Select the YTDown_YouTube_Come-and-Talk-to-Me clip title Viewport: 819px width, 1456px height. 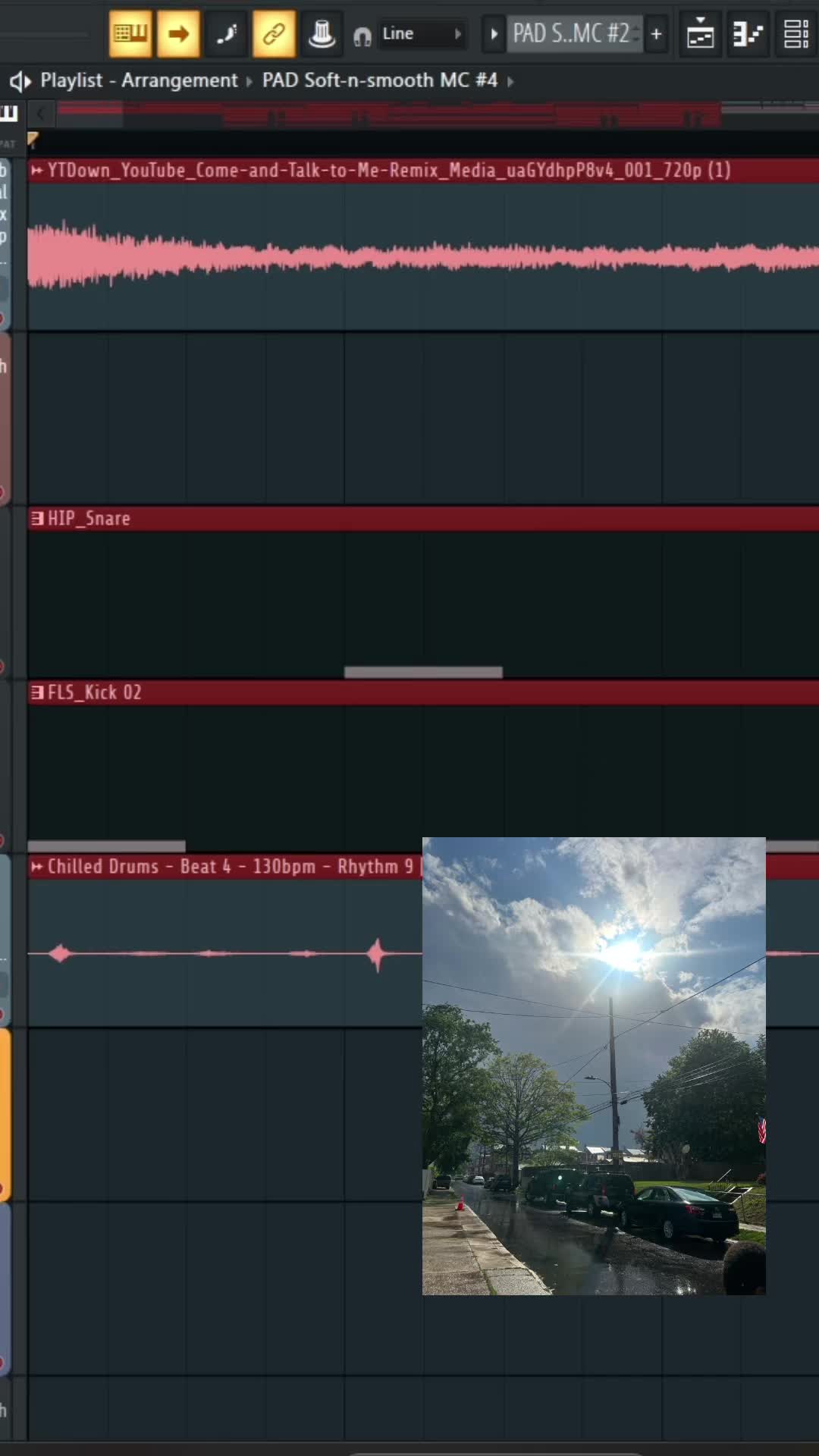[389, 170]
